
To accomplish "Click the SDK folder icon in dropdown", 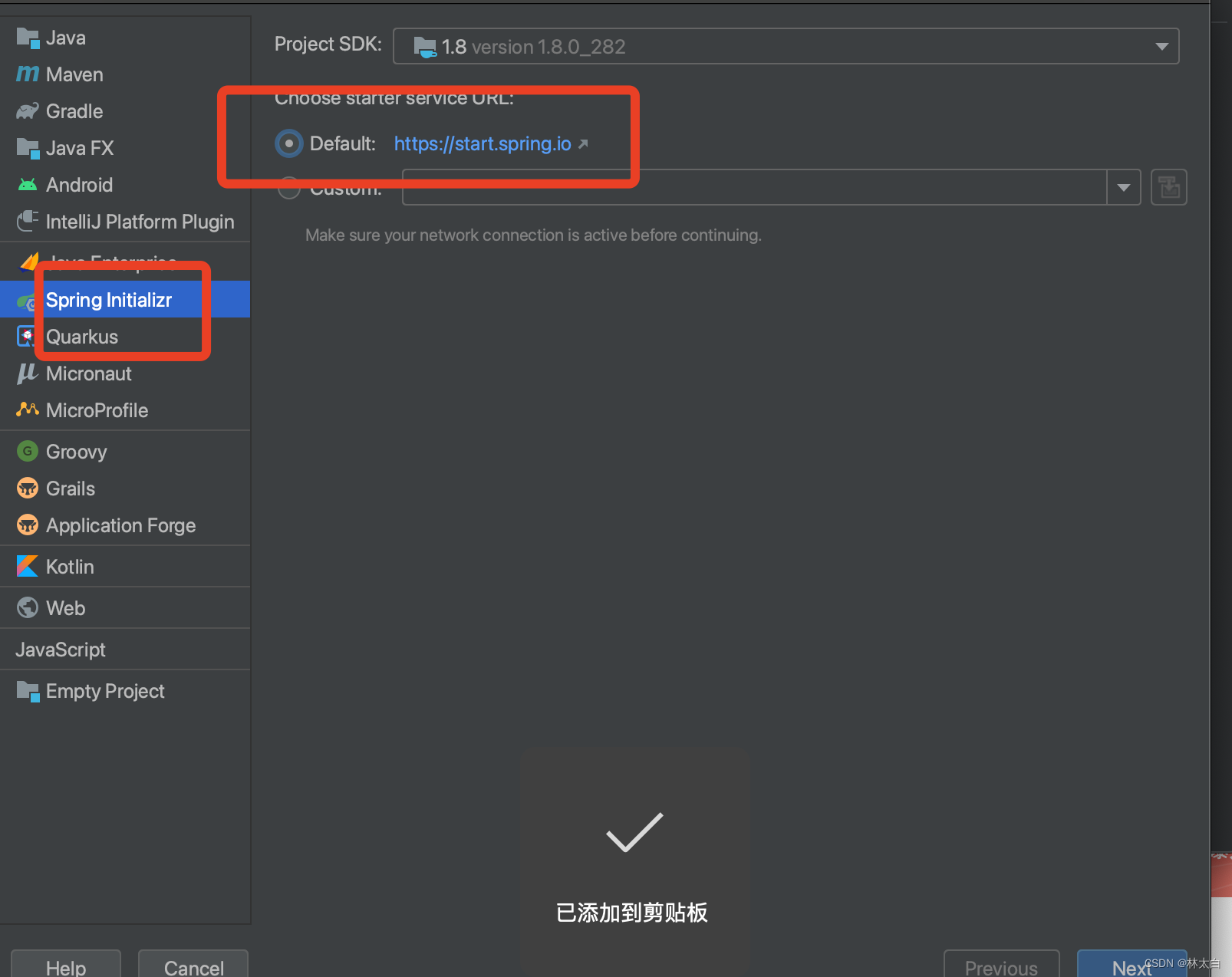I will 425,47.
